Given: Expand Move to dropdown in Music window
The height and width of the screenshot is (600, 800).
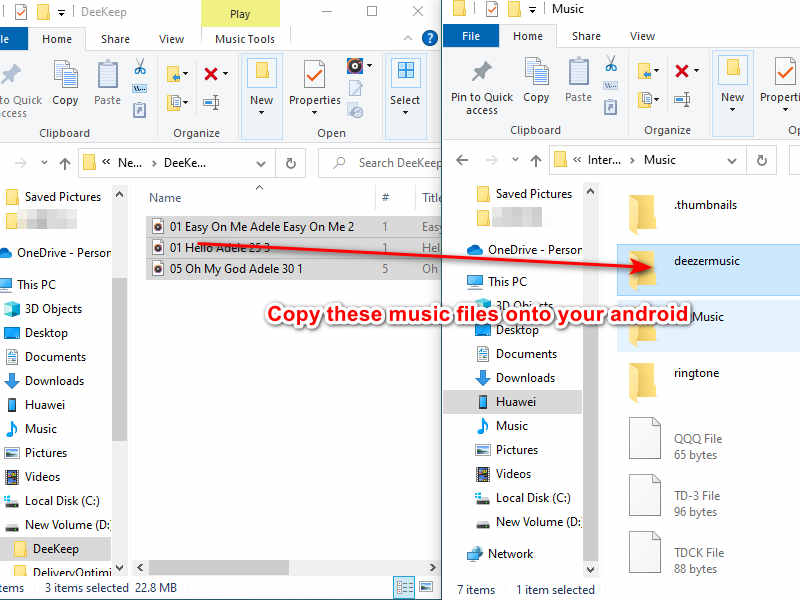Looking at the screenshot, I should [x=657, y=71].
